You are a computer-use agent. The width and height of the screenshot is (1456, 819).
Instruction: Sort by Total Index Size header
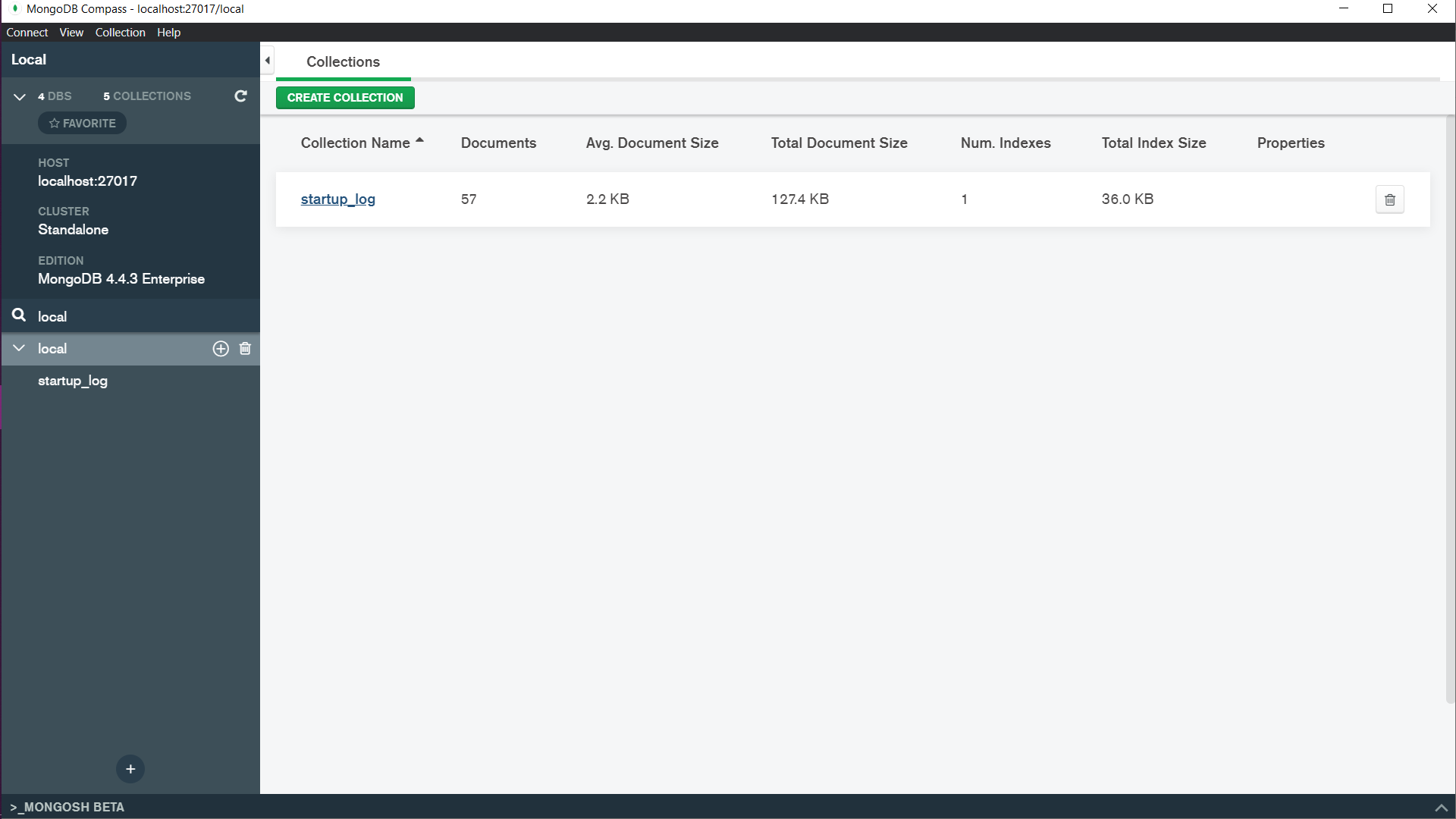tap(1153, 143)
